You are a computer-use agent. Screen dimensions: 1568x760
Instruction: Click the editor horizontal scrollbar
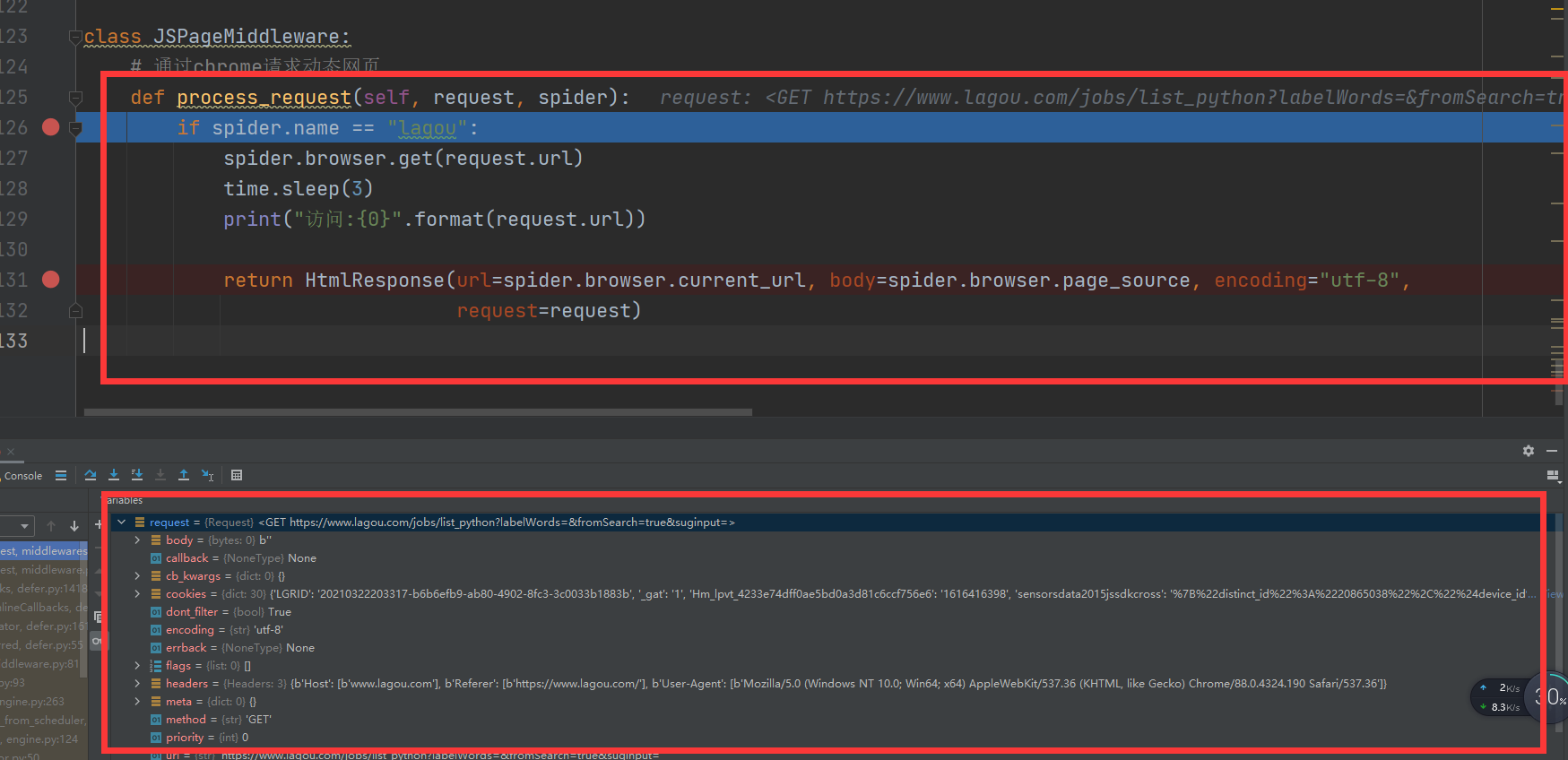click(x=418, y=412)
